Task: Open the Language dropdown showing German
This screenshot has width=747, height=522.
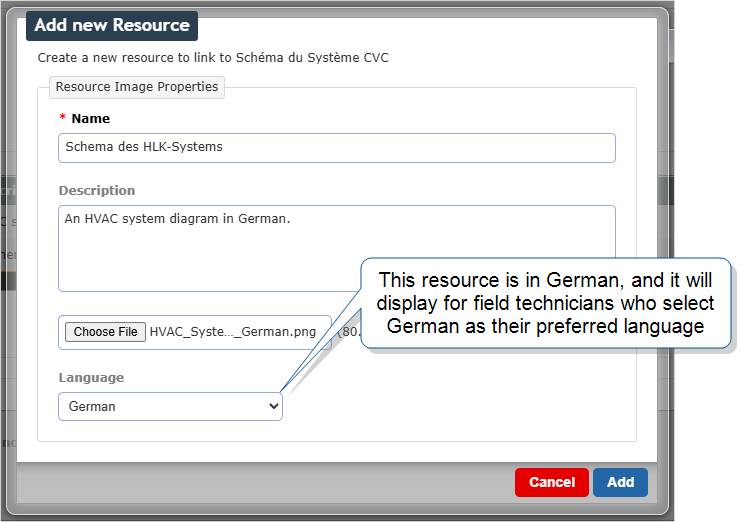Action: tap(171, 406)
